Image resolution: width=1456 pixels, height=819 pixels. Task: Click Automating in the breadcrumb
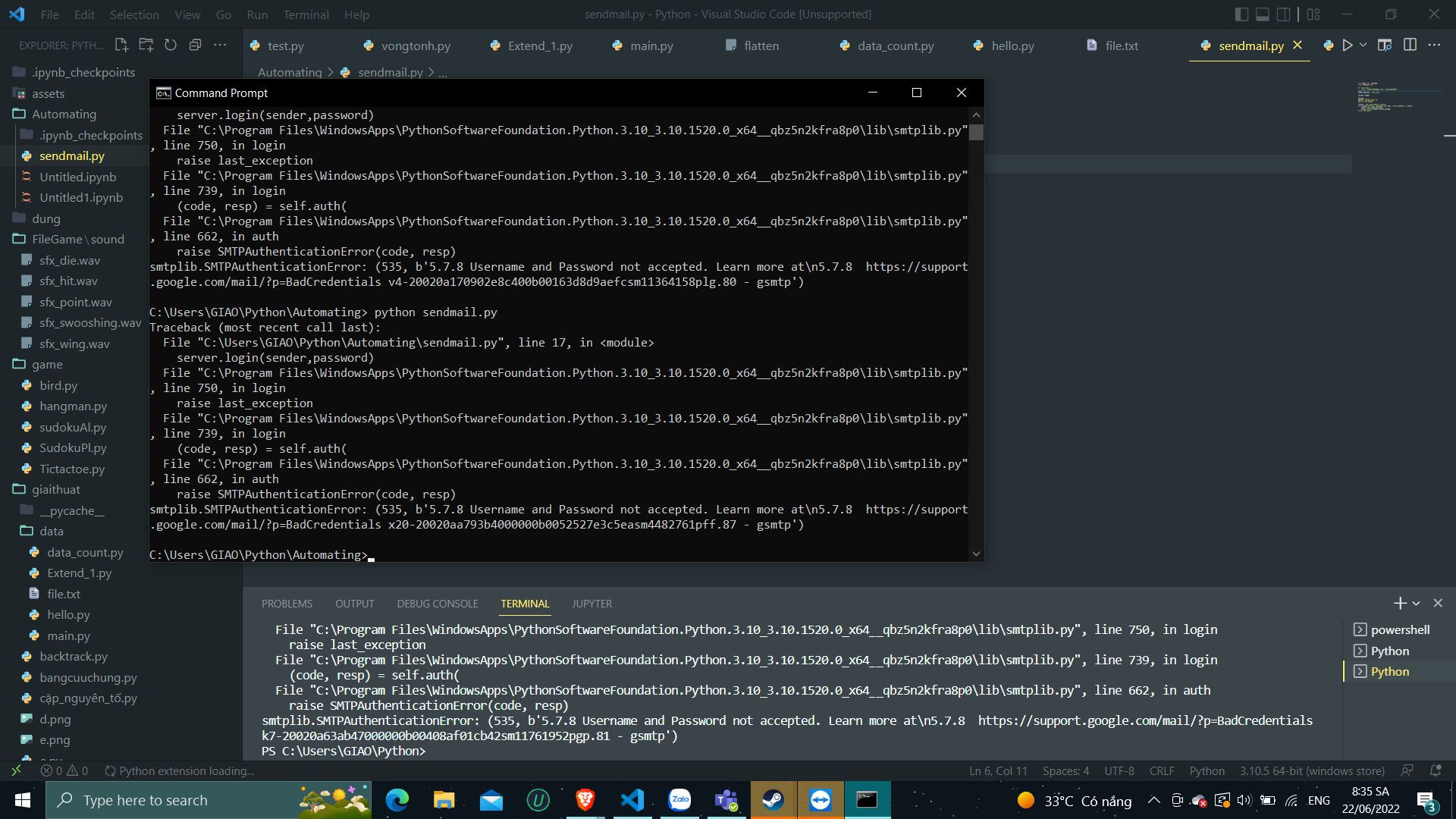290,72
